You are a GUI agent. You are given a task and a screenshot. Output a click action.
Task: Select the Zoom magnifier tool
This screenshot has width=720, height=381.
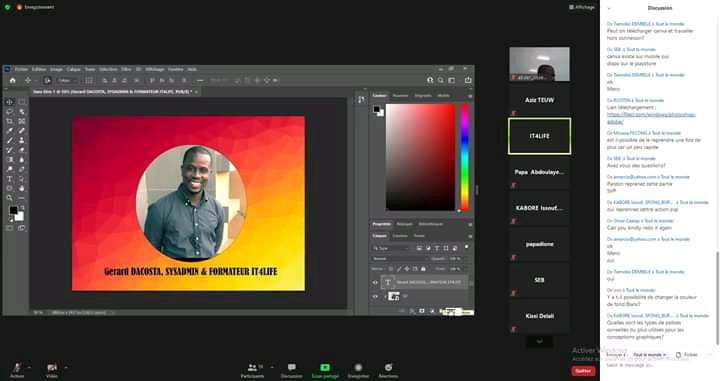pos(10,198)
